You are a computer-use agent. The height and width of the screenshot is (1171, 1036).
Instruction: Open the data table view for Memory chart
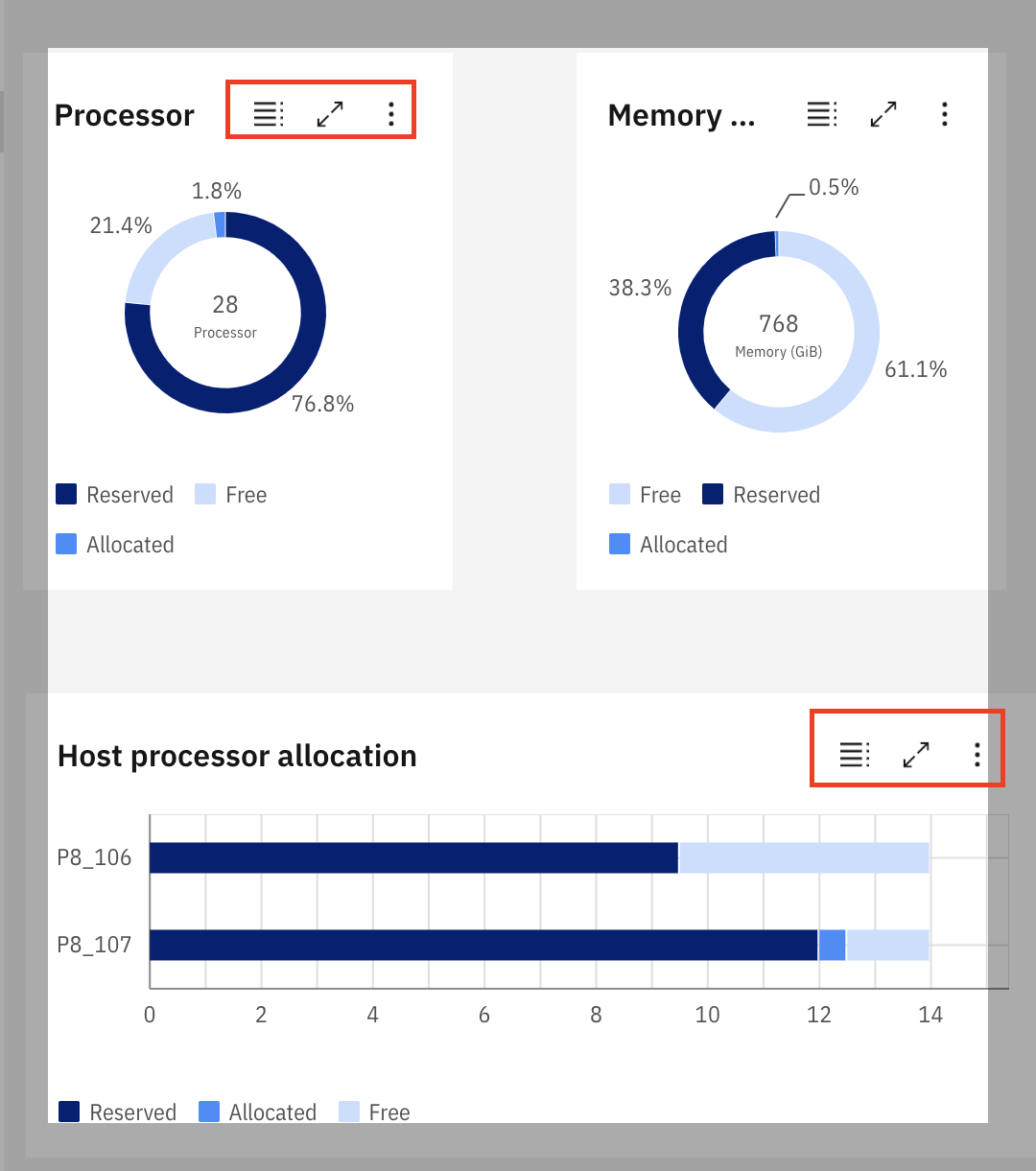[x=821, y=113]
